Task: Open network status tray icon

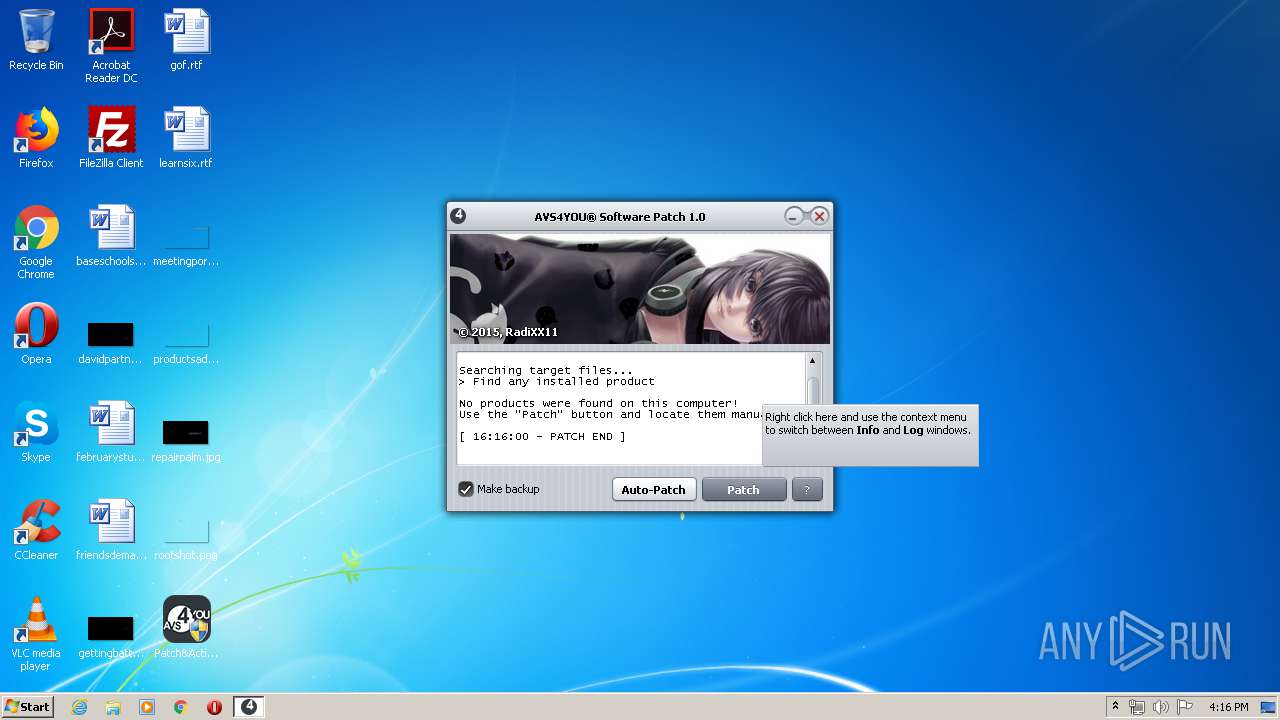Action: [x=1137, y=707]
